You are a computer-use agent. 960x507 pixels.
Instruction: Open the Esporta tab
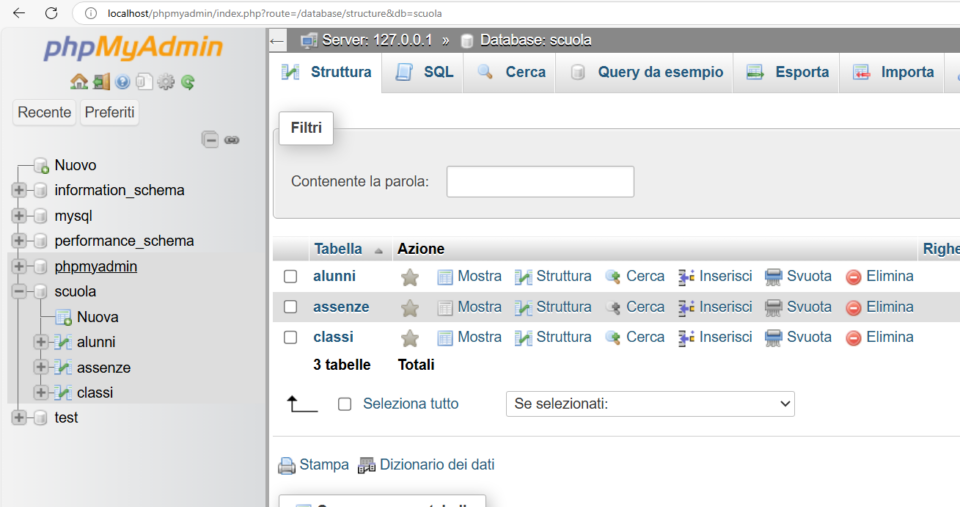[x=787, y=72]
